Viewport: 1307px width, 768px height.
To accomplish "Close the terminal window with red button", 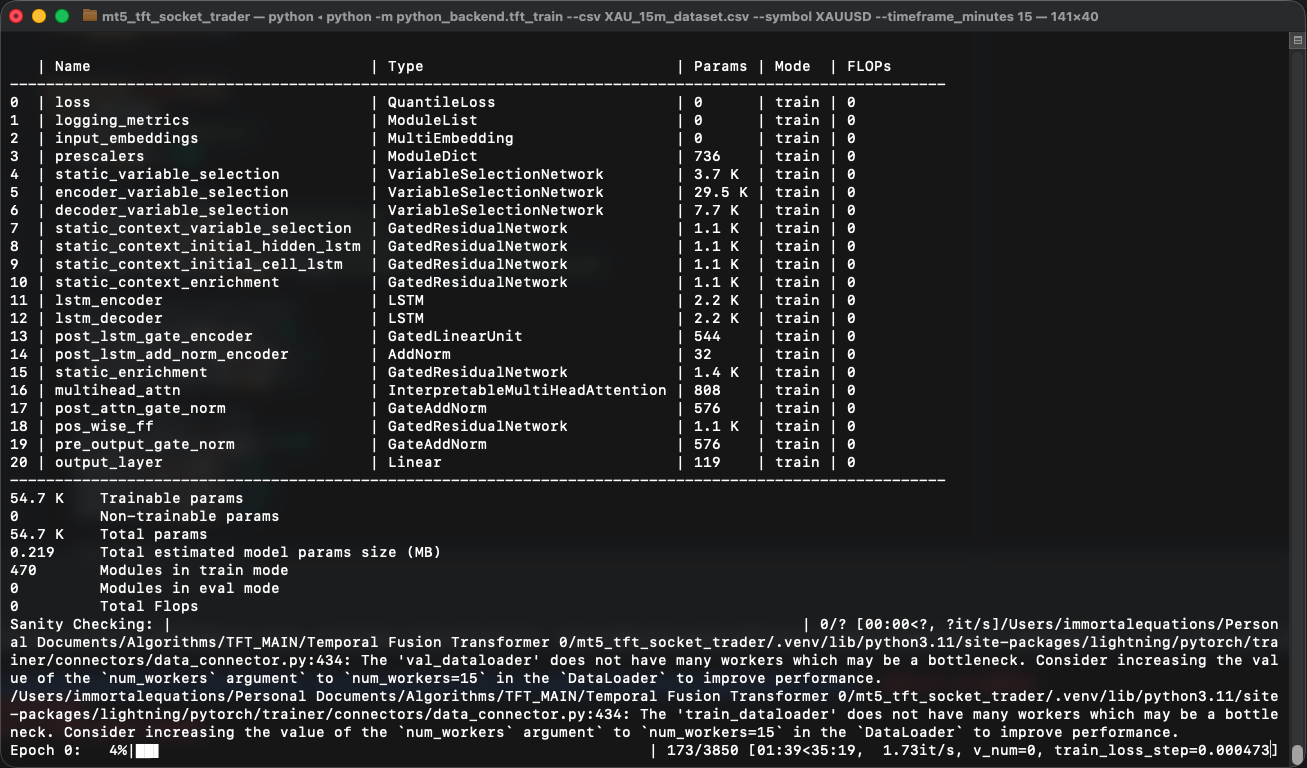I will (x=17, y=16).
